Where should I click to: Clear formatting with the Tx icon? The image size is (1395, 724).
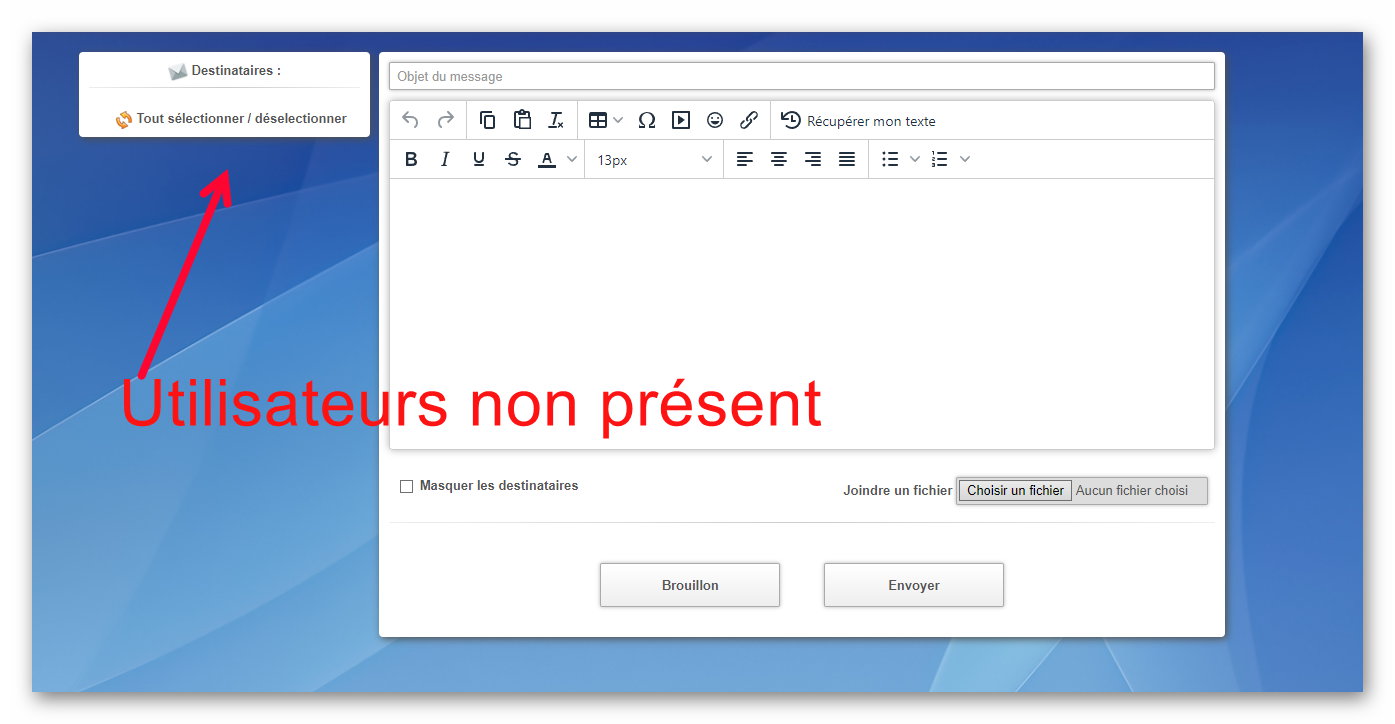pyautogui.click(x=556, y=120)
